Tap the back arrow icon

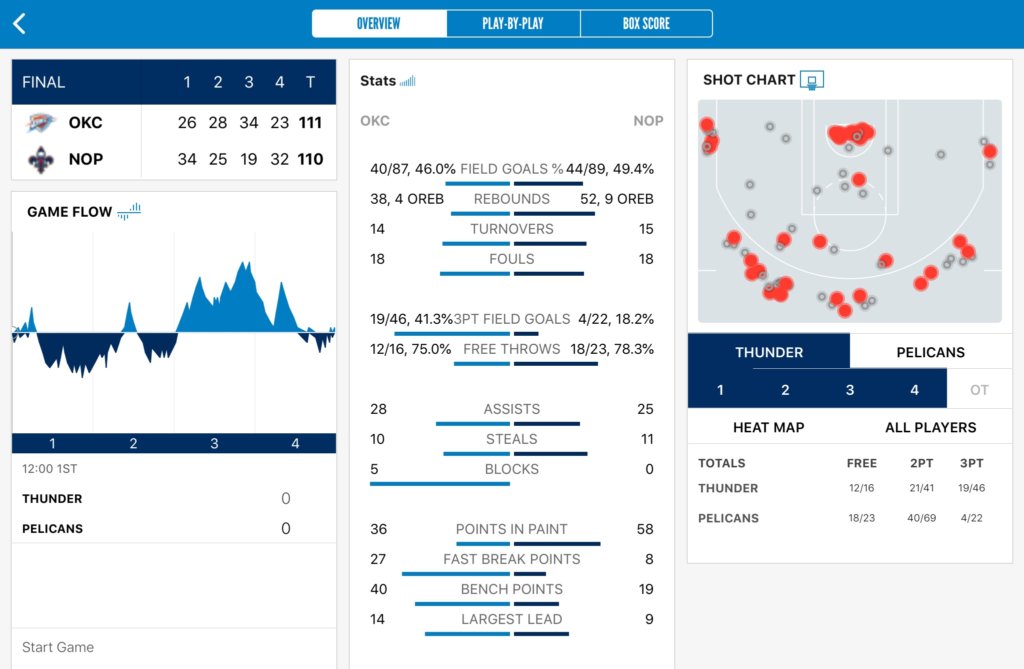pos(19,24)
